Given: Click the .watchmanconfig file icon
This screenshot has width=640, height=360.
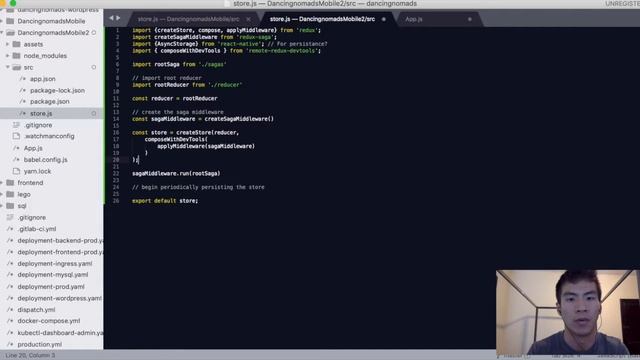Looking at the screenshot, I should coord(16,136).
